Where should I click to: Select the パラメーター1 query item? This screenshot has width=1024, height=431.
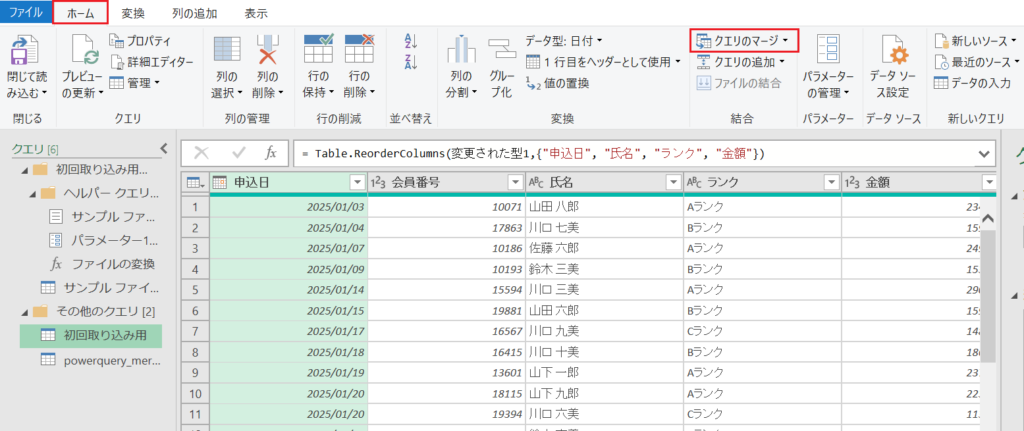(104, 240)
